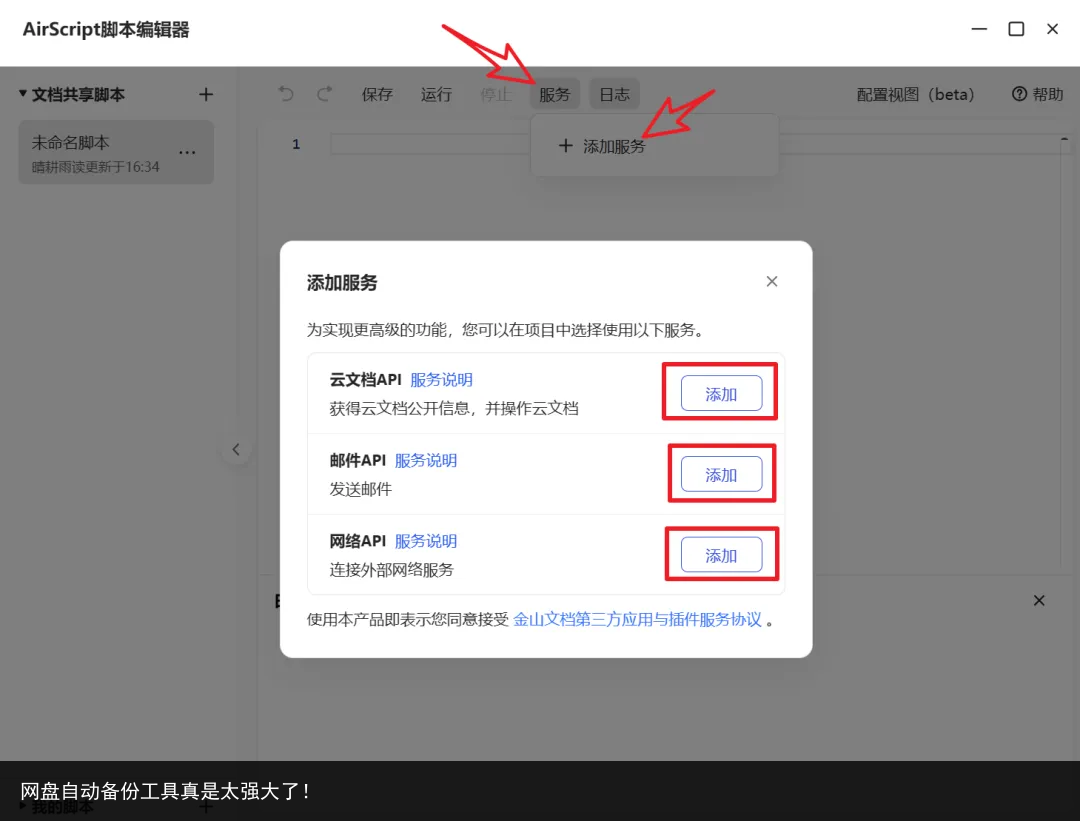Add the 邮件API service

point(721,474)
